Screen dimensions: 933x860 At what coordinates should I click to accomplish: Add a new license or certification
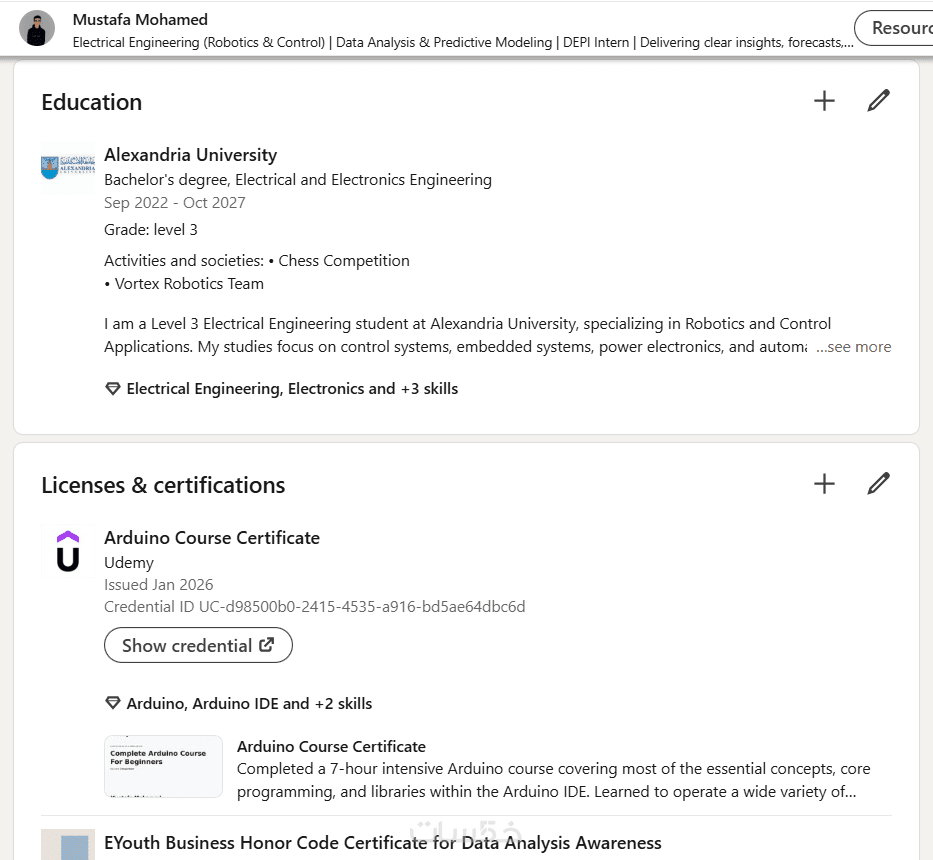(x=824, y=484)
